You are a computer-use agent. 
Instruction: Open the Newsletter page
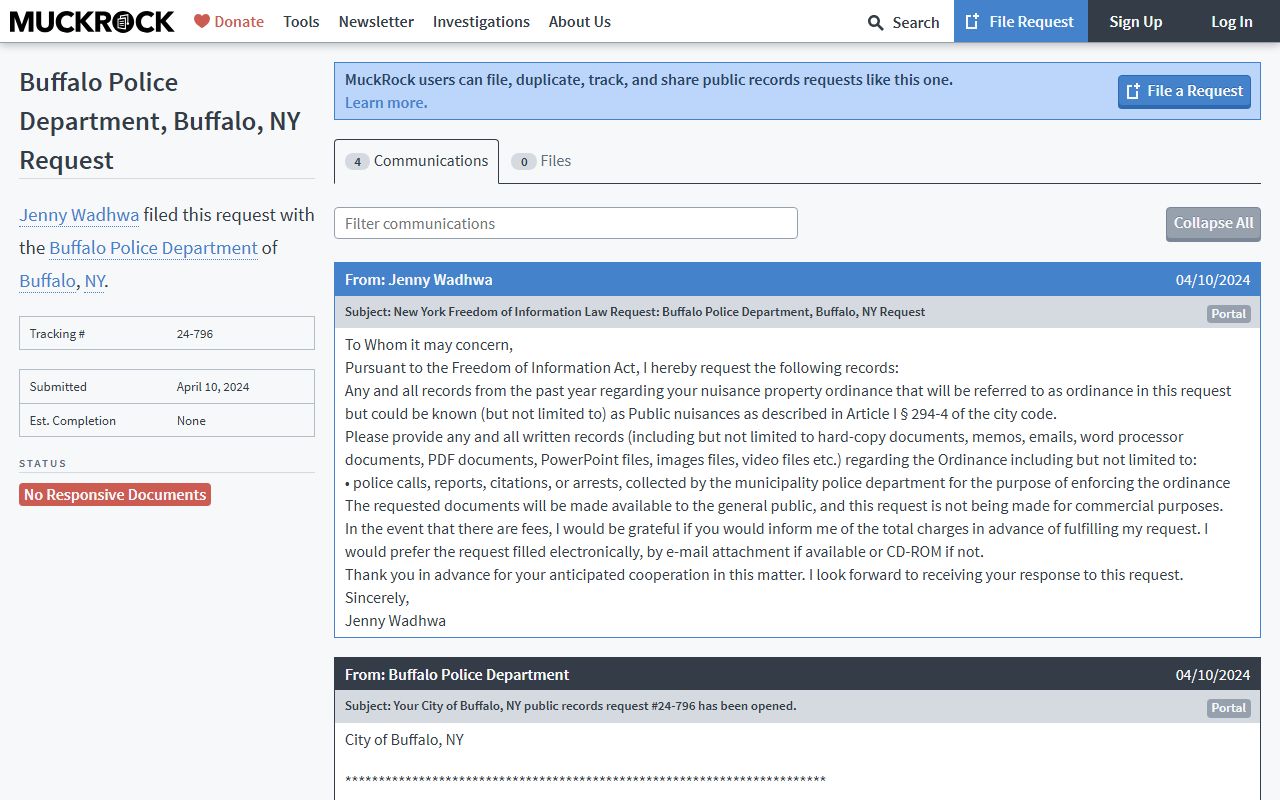click(x=376, y=21)
